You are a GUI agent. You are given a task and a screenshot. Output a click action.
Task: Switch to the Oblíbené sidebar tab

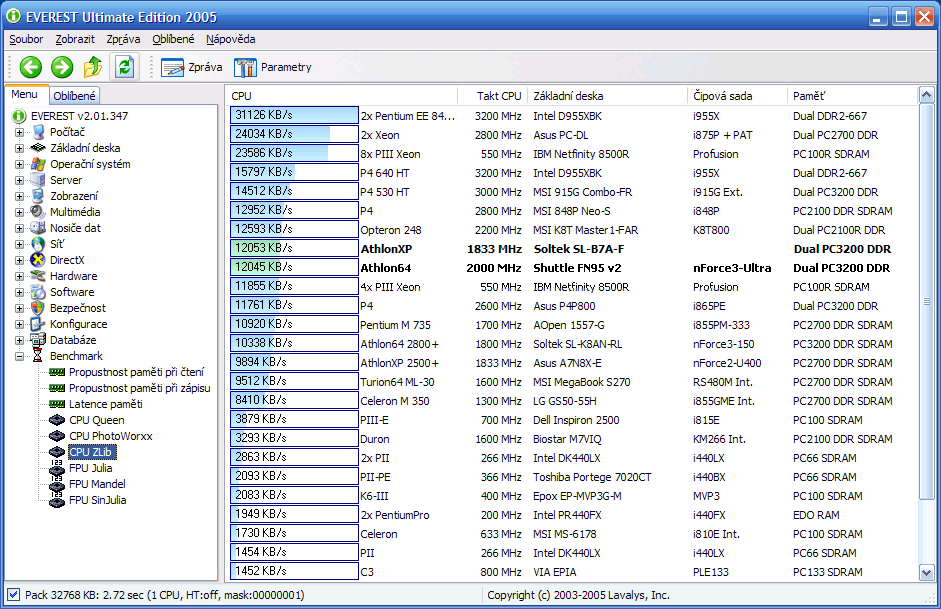75,96
